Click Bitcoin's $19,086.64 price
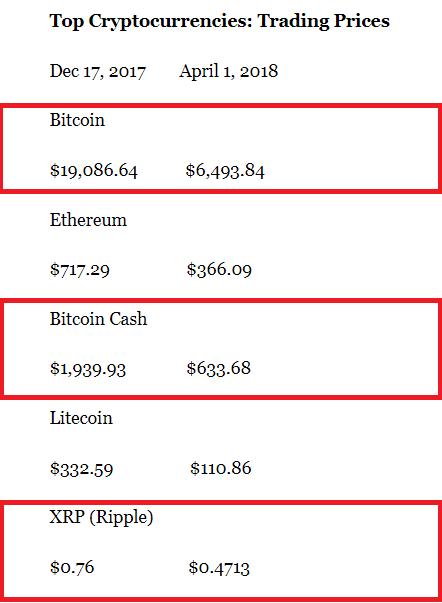Image resolution: width=442 pixels, height=603 pixels. coord(93,170)
